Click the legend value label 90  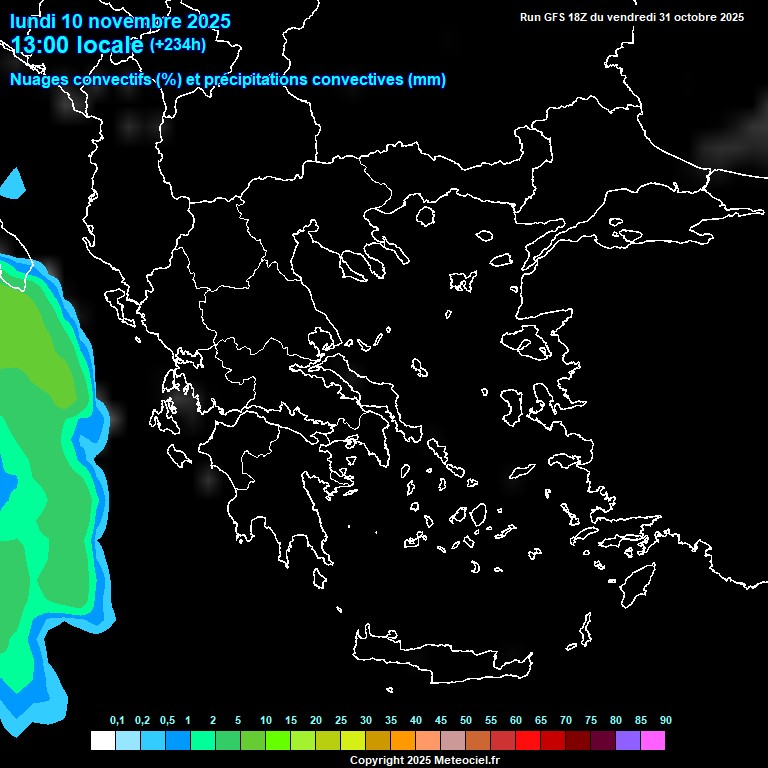tap(666, 721)
